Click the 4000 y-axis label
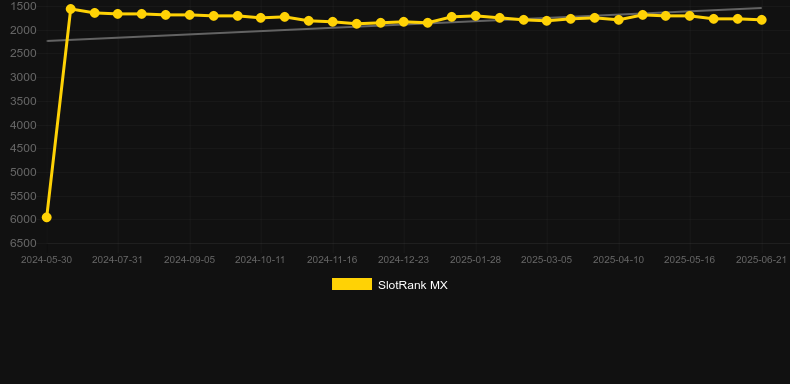Screen dimensions: 790x384 tap(24, 125)
